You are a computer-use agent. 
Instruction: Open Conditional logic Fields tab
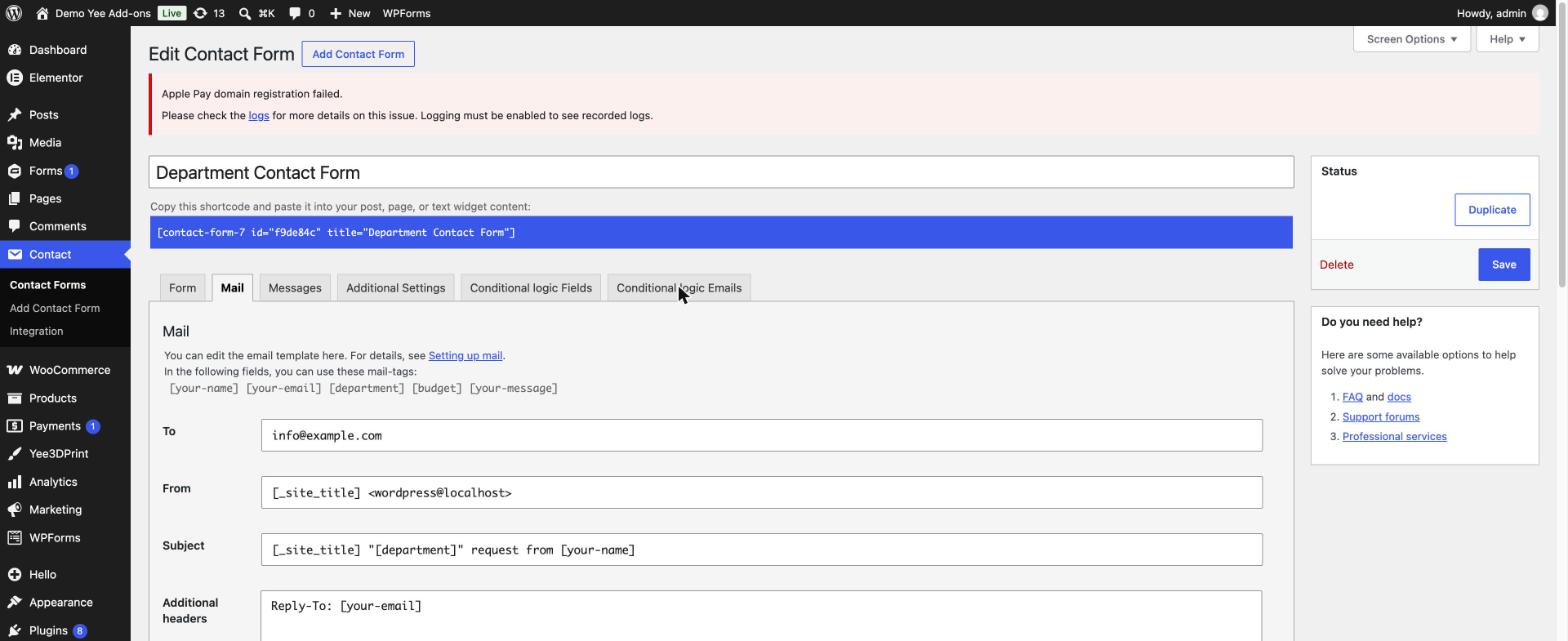coord(531,288)
